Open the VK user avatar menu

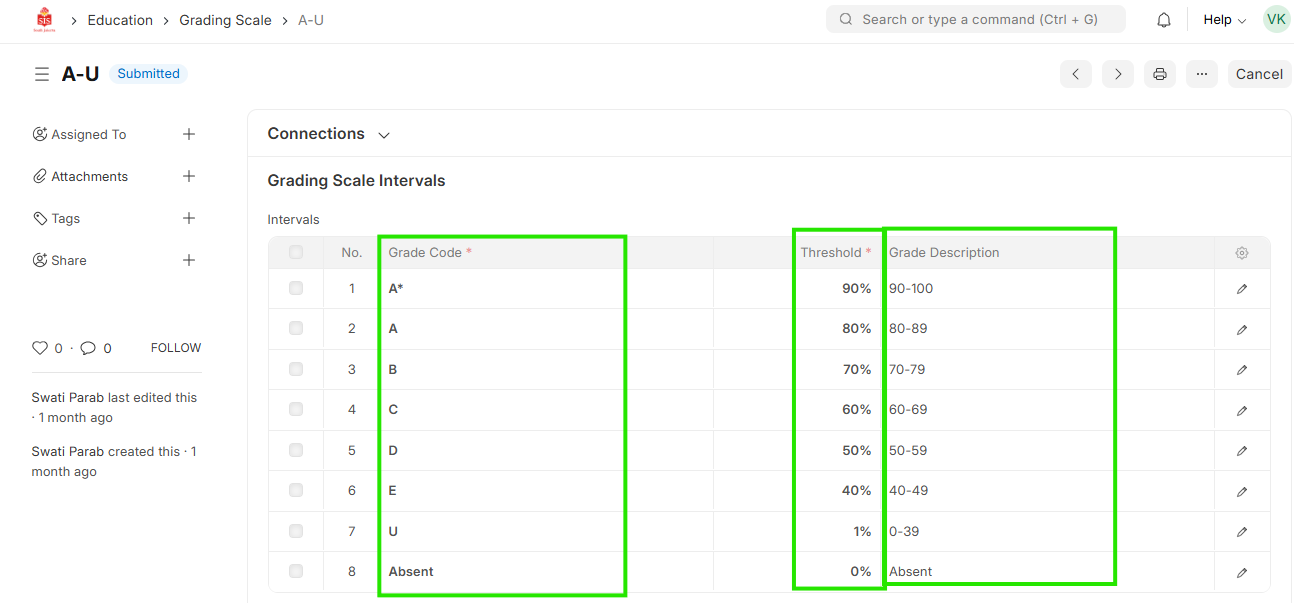[x=1276, y=20]
